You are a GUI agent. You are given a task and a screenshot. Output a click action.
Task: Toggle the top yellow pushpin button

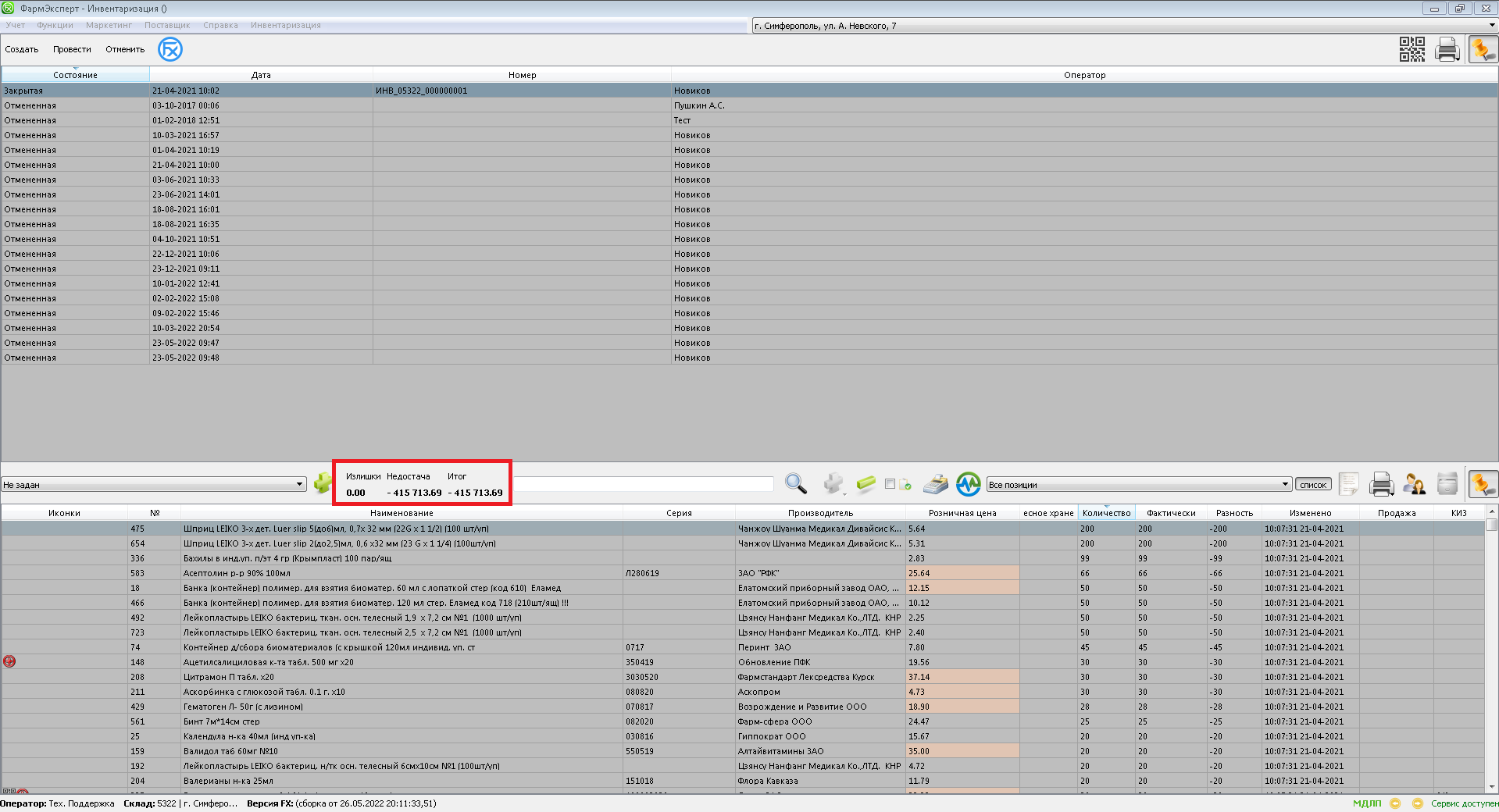(1482, 49)
